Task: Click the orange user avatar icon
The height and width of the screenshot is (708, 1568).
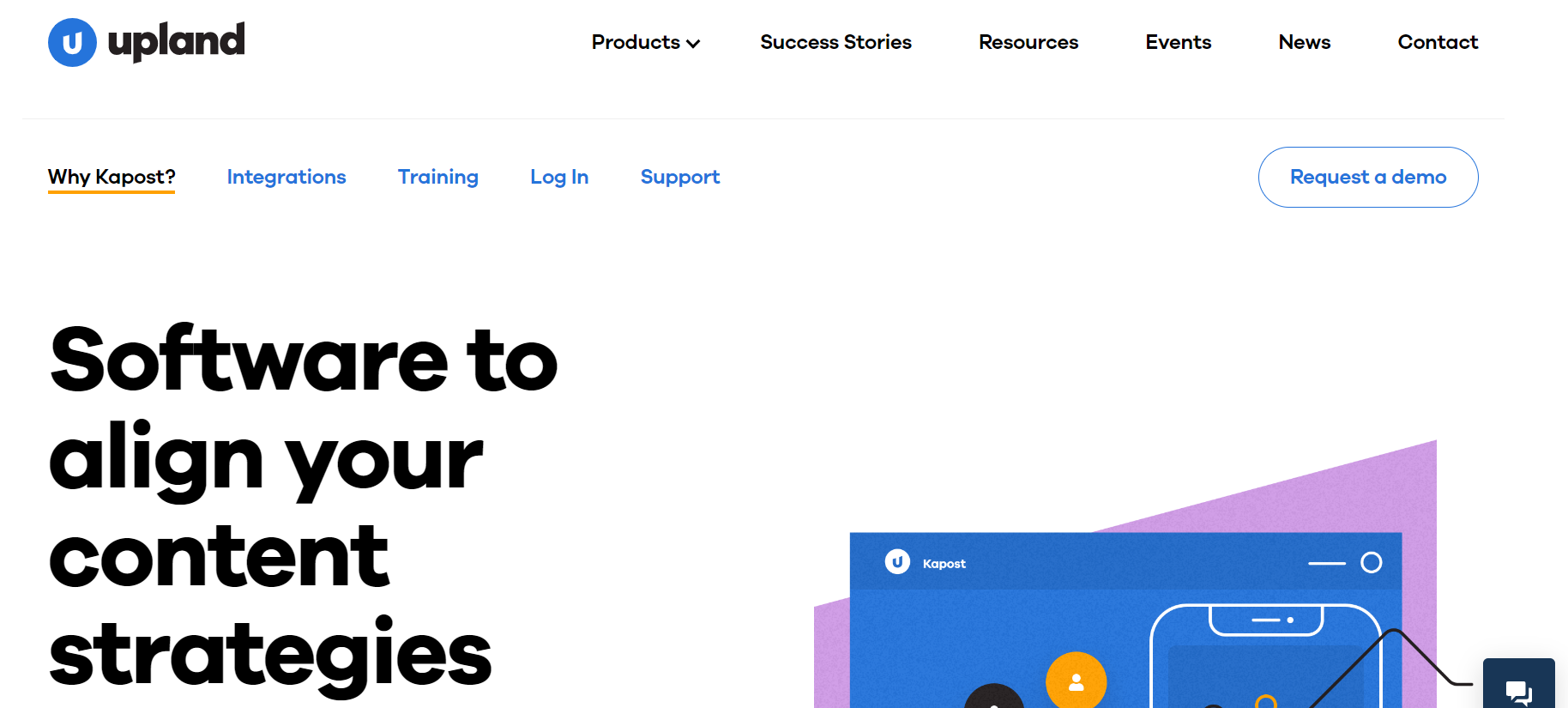Action: tap(1076, 681)
